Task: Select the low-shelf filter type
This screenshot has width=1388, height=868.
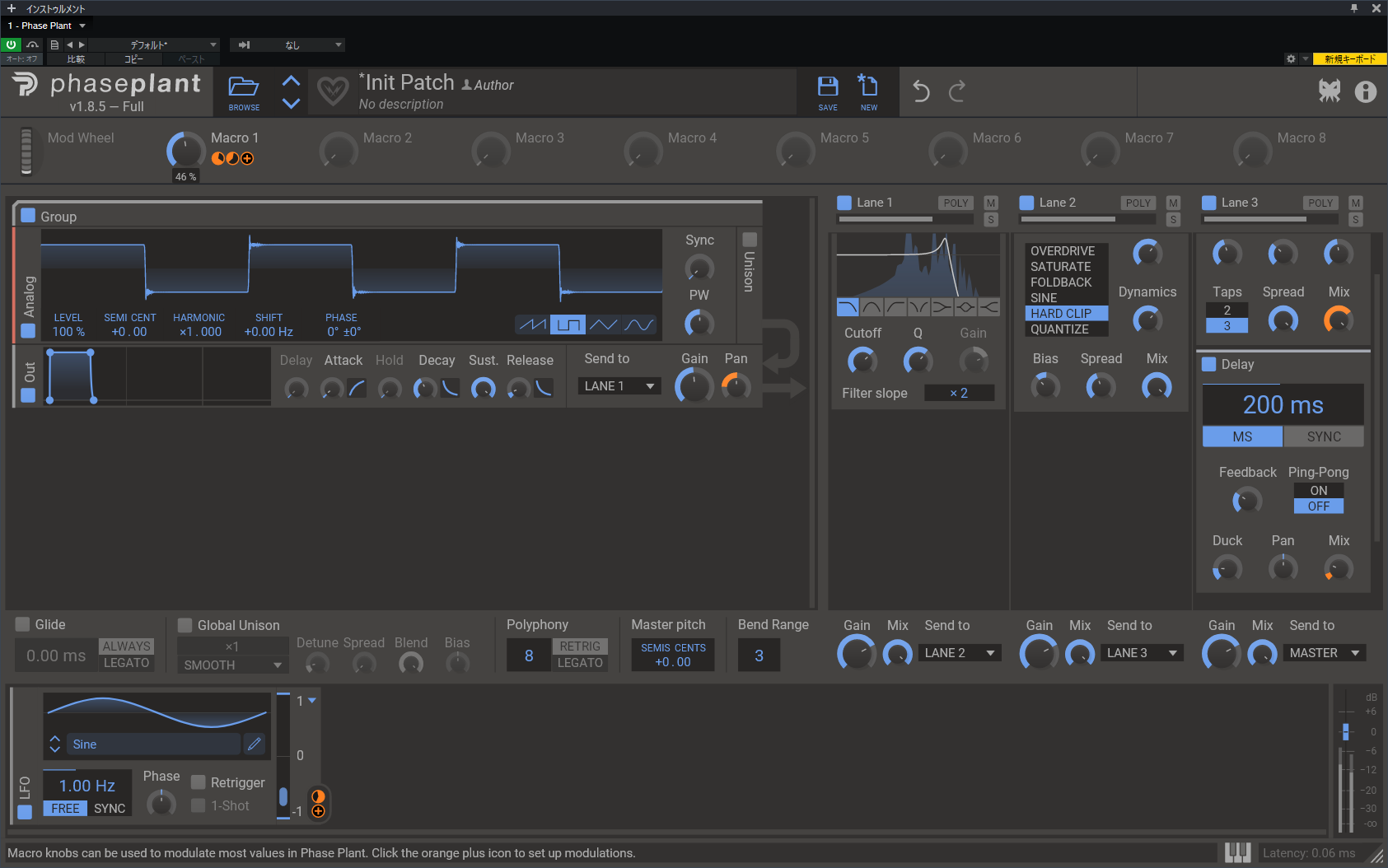Action: [942, 307]
